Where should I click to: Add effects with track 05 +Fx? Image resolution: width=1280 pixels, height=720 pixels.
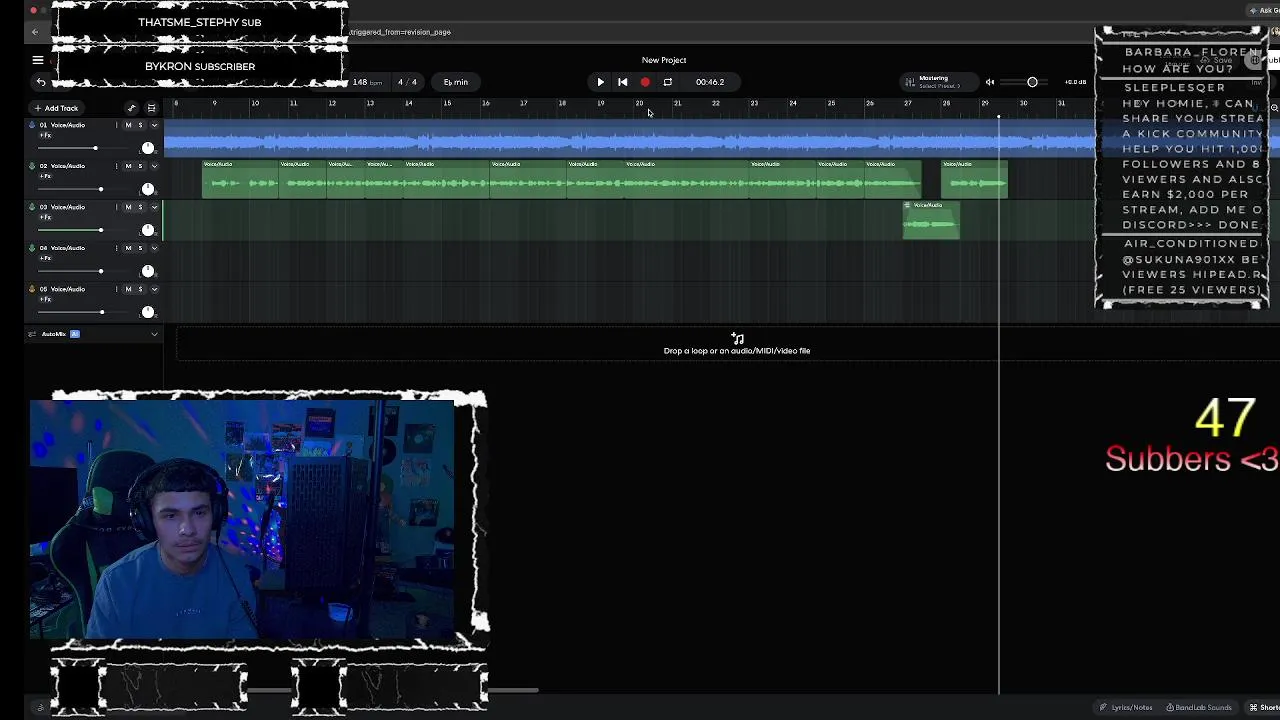[45, 299]
